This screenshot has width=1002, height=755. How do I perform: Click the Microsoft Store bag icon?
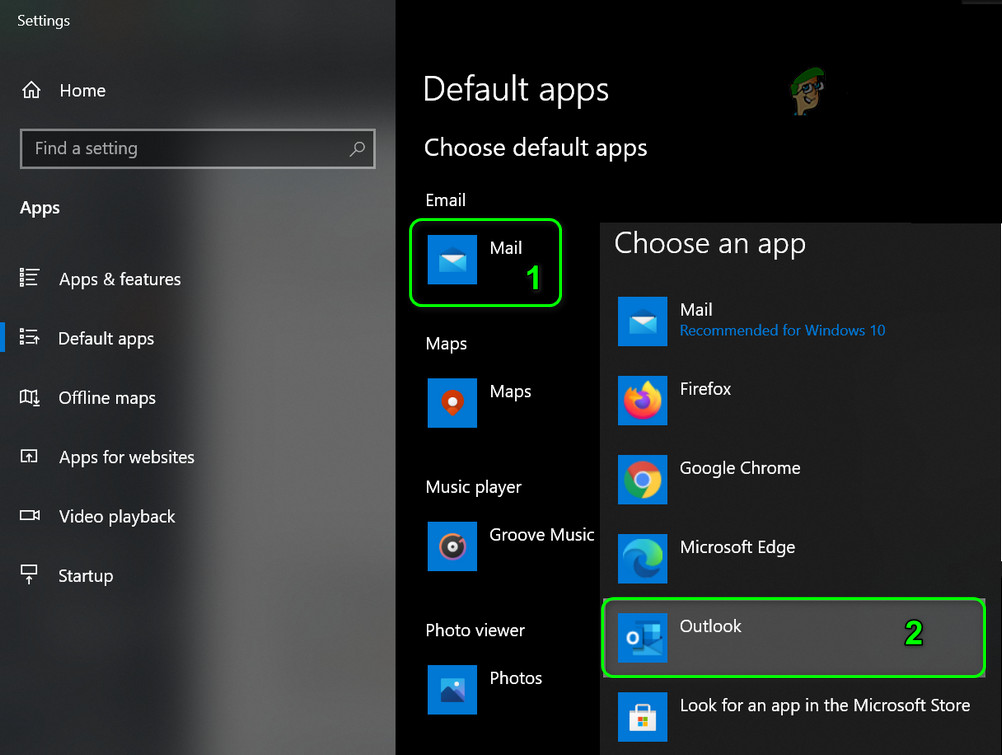(x=643, y=717)
